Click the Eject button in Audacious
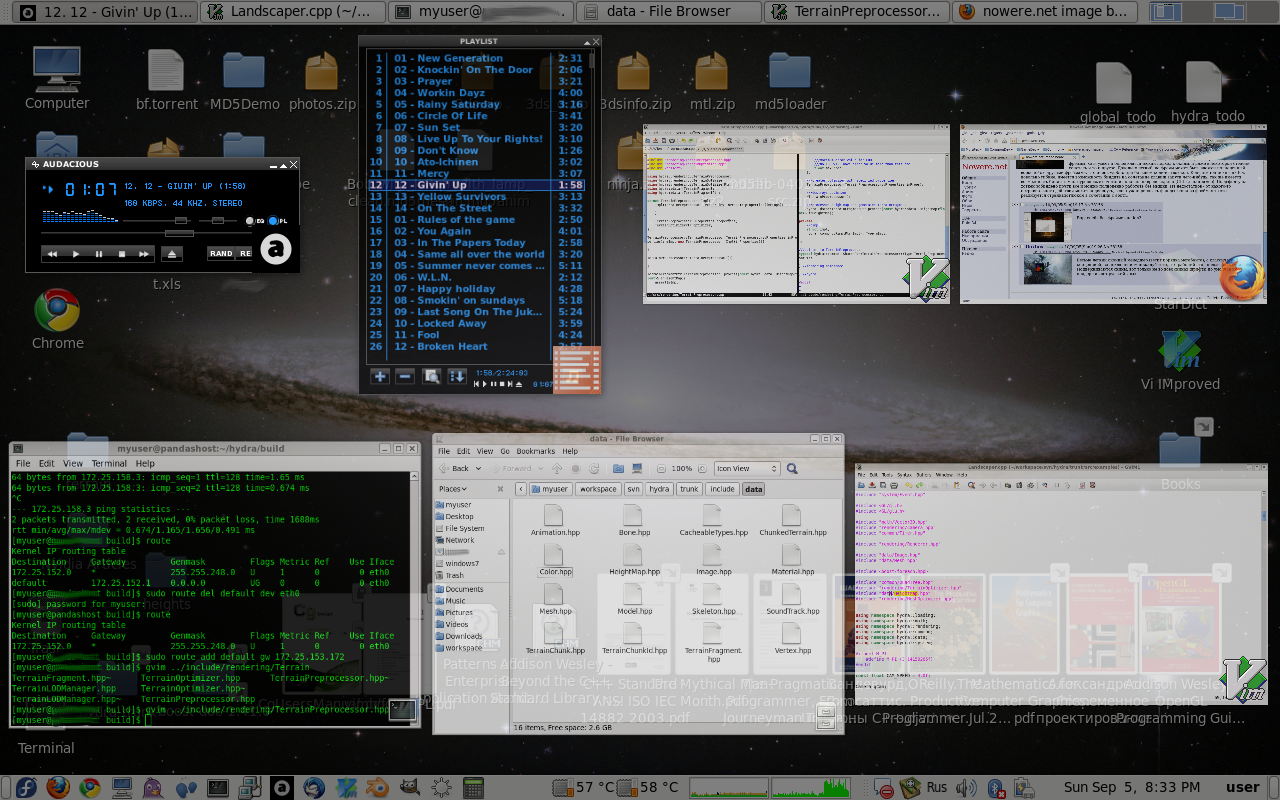Viewport: 1280px width, 800px height. coord(172,254)
